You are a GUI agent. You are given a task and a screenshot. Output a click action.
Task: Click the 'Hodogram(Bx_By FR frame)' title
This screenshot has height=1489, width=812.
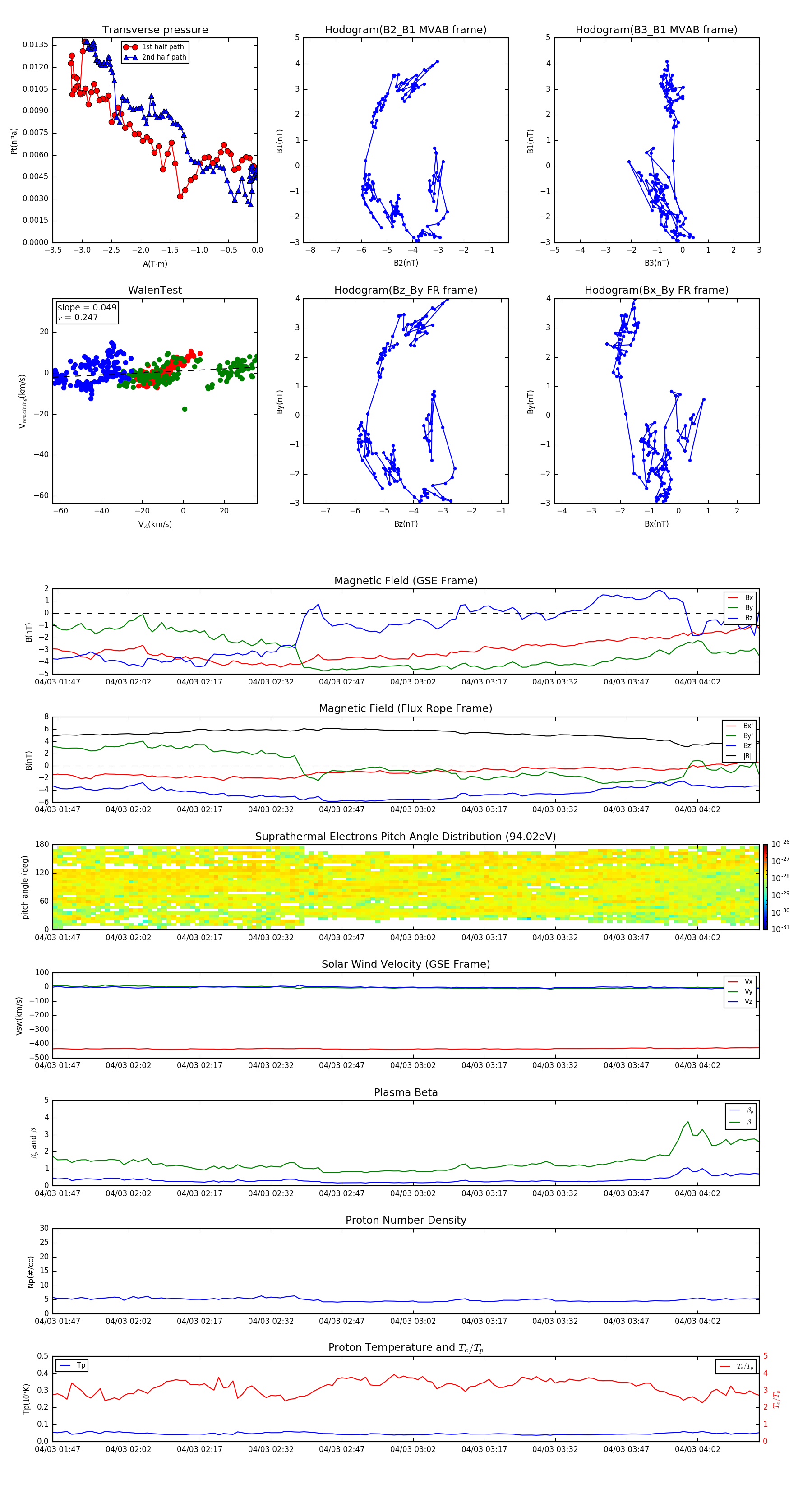[656, 290]
